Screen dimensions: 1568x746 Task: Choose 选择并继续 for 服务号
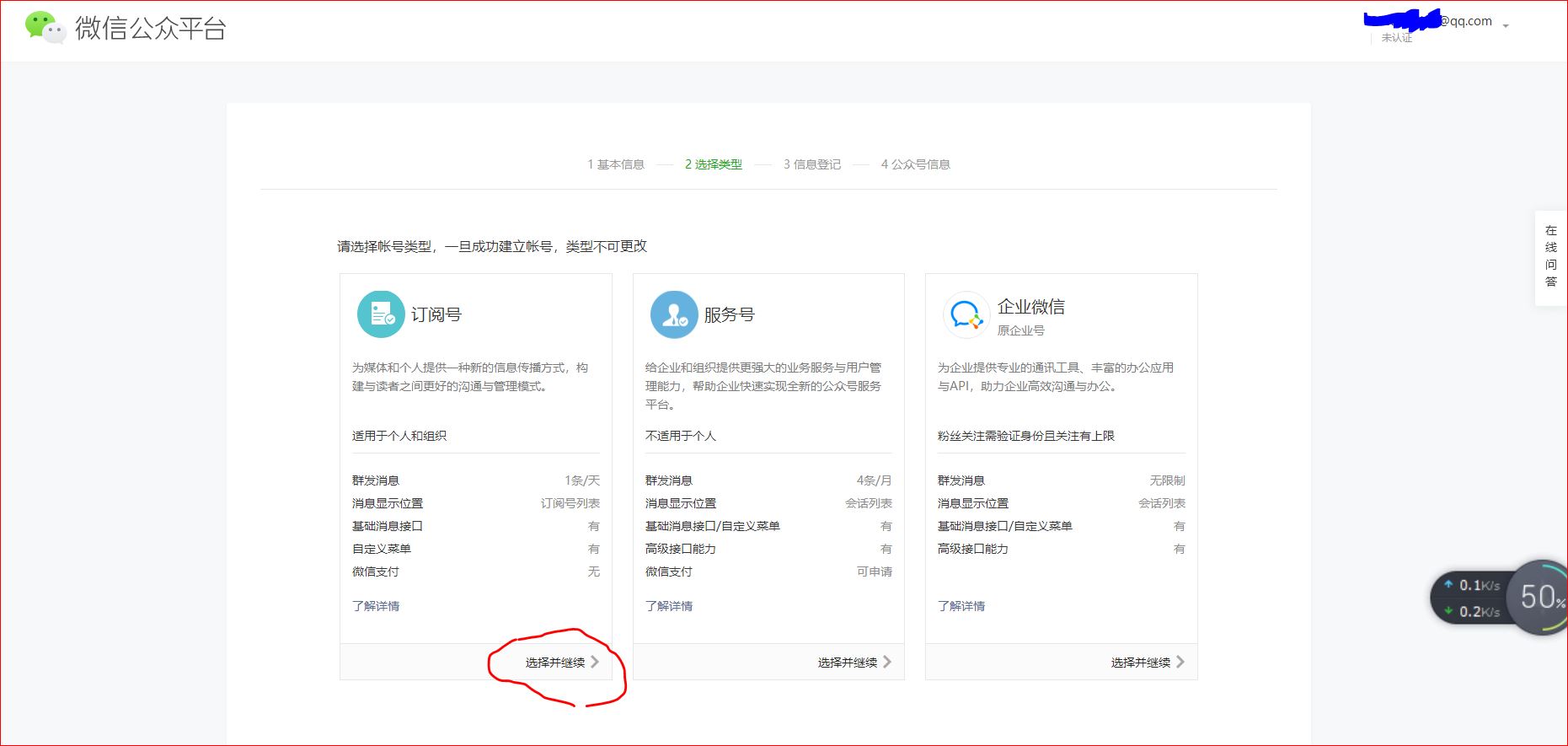[848, 663]
